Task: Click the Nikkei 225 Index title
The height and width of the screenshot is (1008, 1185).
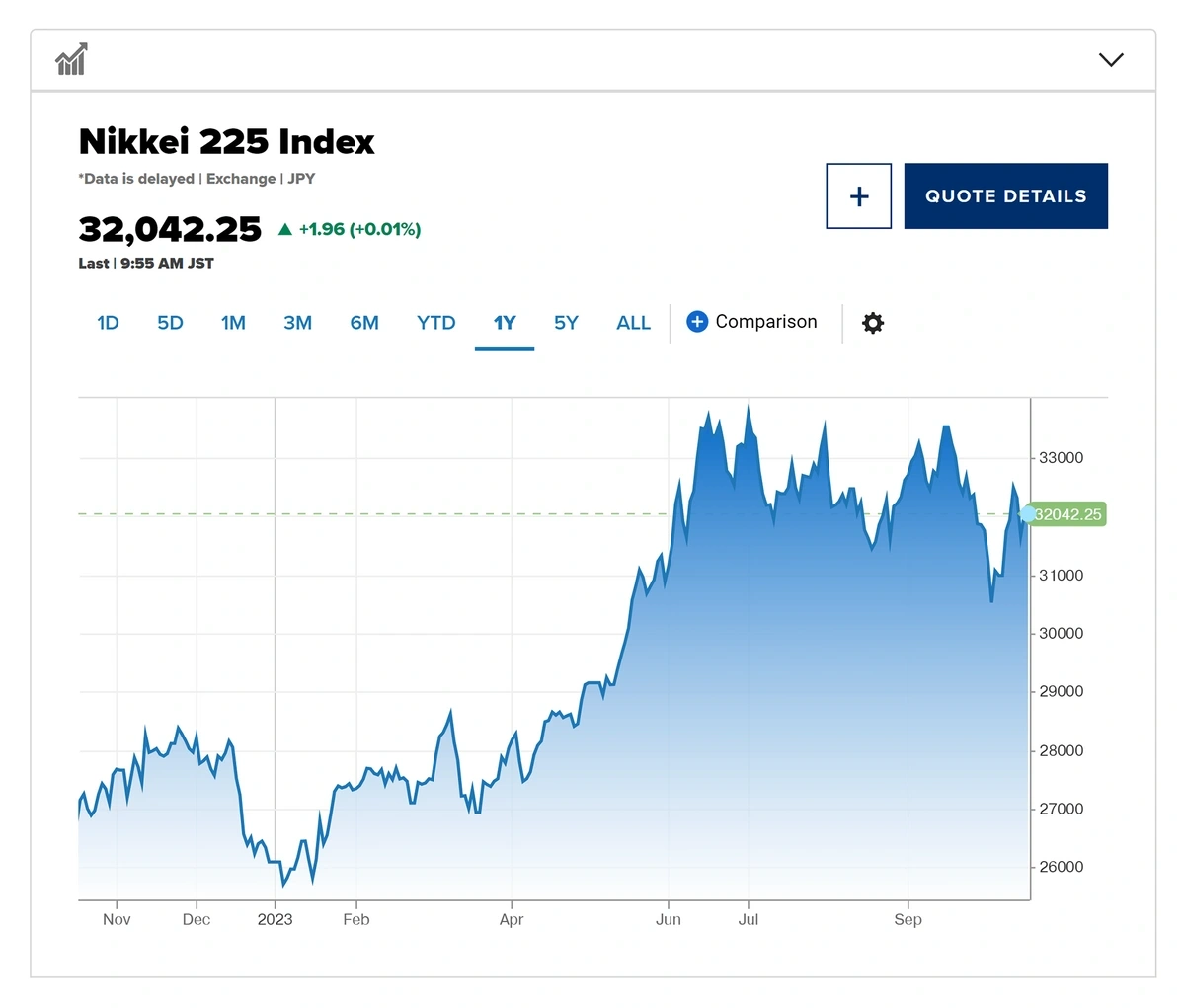Action: [x=226, y=142]
